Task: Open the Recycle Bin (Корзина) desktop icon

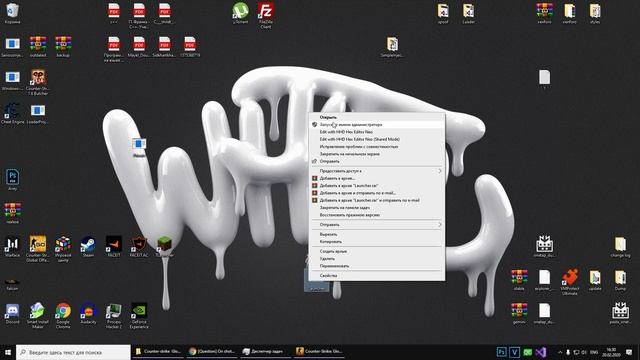Action: [x=12, y=13]
